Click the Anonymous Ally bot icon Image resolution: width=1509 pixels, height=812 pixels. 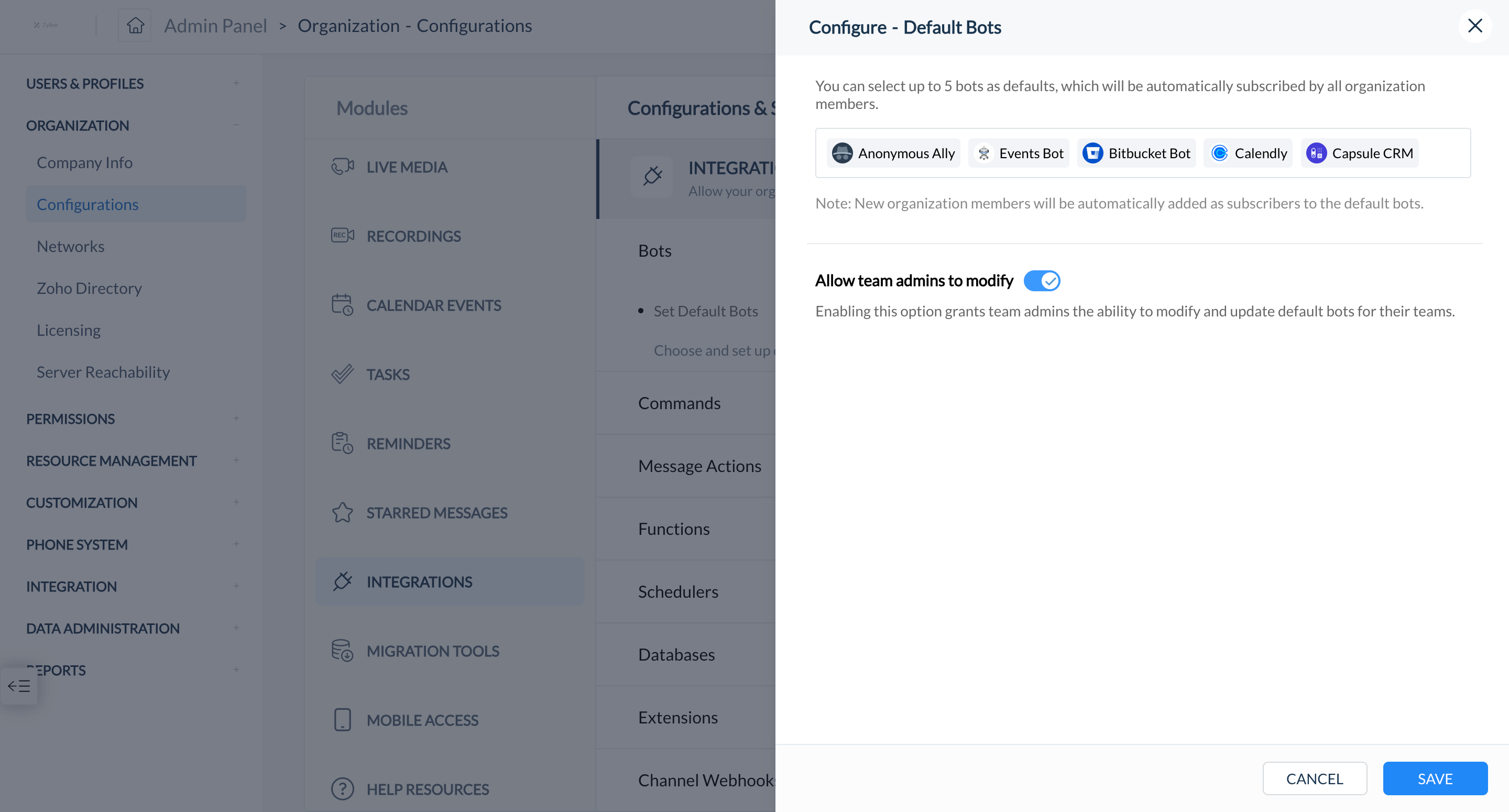843,153
